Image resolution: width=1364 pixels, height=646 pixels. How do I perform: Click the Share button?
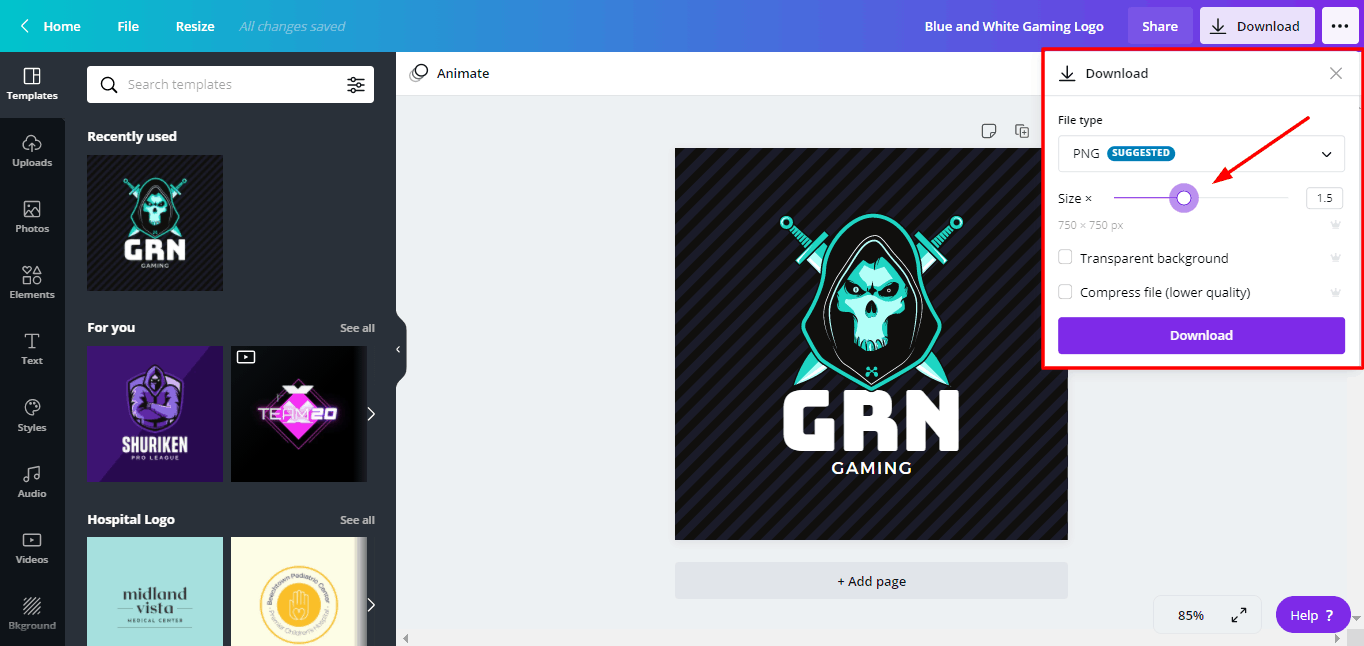1160,26
